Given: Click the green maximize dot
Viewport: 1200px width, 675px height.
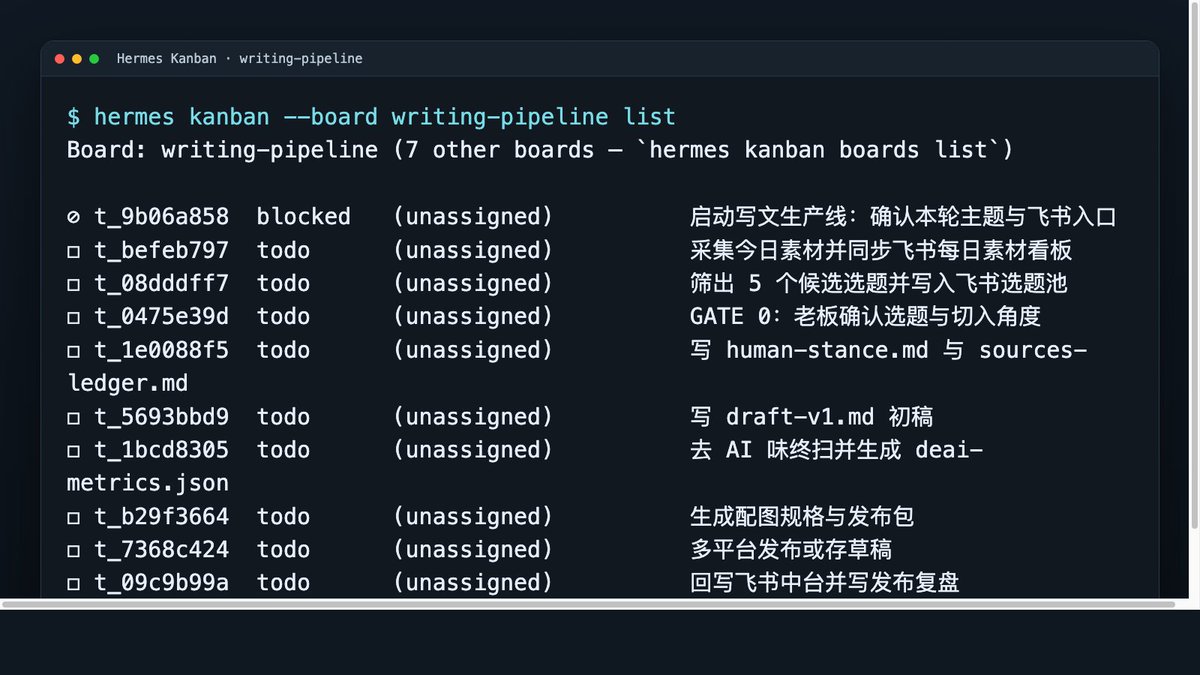Looking at the screenshot, I should pos(94,59).
